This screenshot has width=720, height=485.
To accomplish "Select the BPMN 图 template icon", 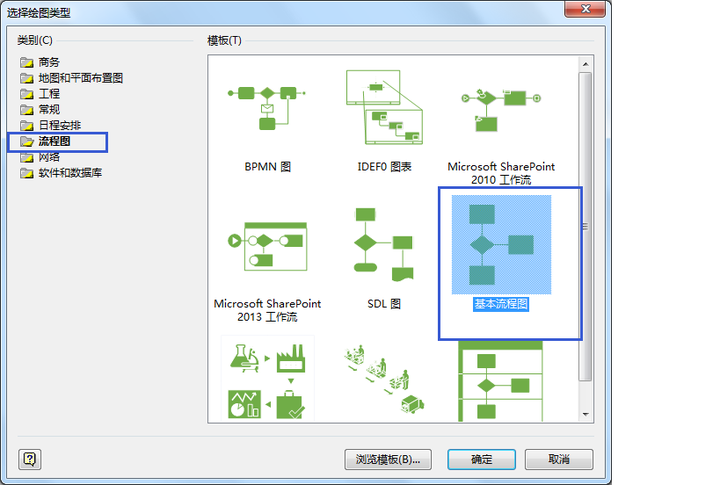I will [267, 108].
